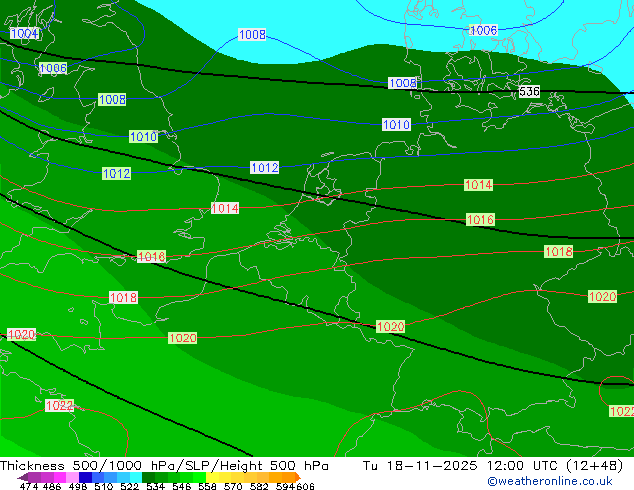
Task: Click the blue 1010 label with green background
Action: point(144,137)
